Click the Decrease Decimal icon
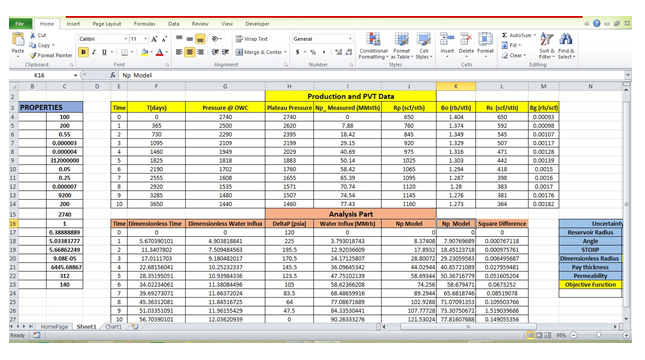 [x=349, y=52]
